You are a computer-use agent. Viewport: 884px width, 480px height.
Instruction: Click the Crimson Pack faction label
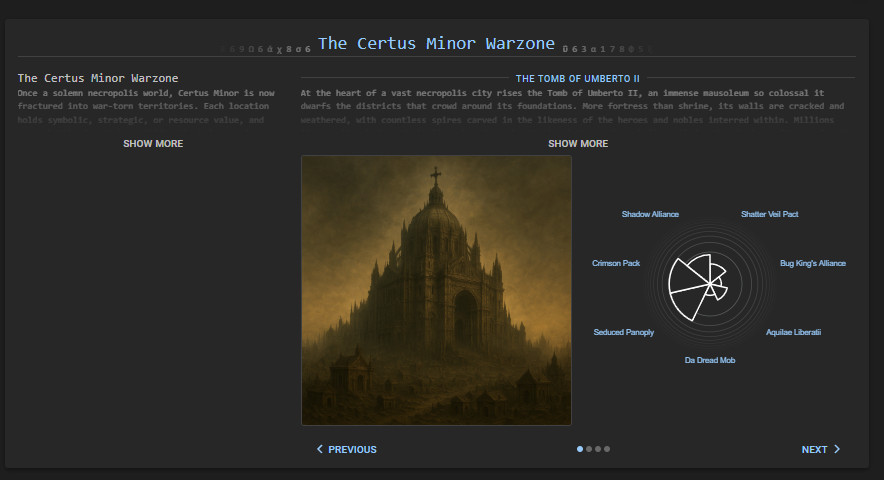pyautogui.click(x=616, y=263)
